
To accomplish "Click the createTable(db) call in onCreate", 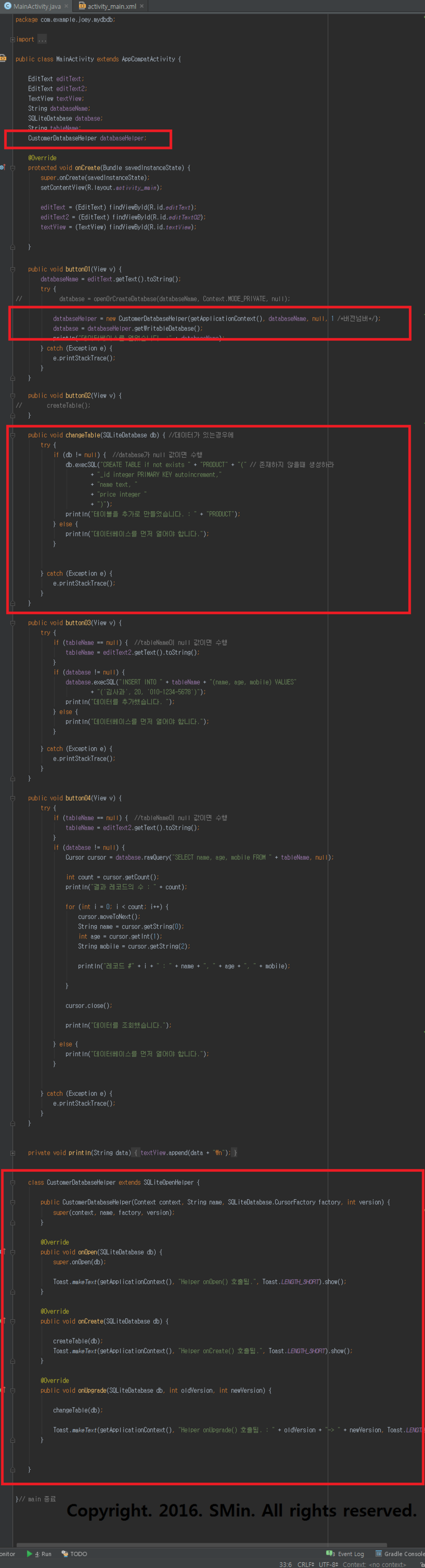I will coord(78,1341).
